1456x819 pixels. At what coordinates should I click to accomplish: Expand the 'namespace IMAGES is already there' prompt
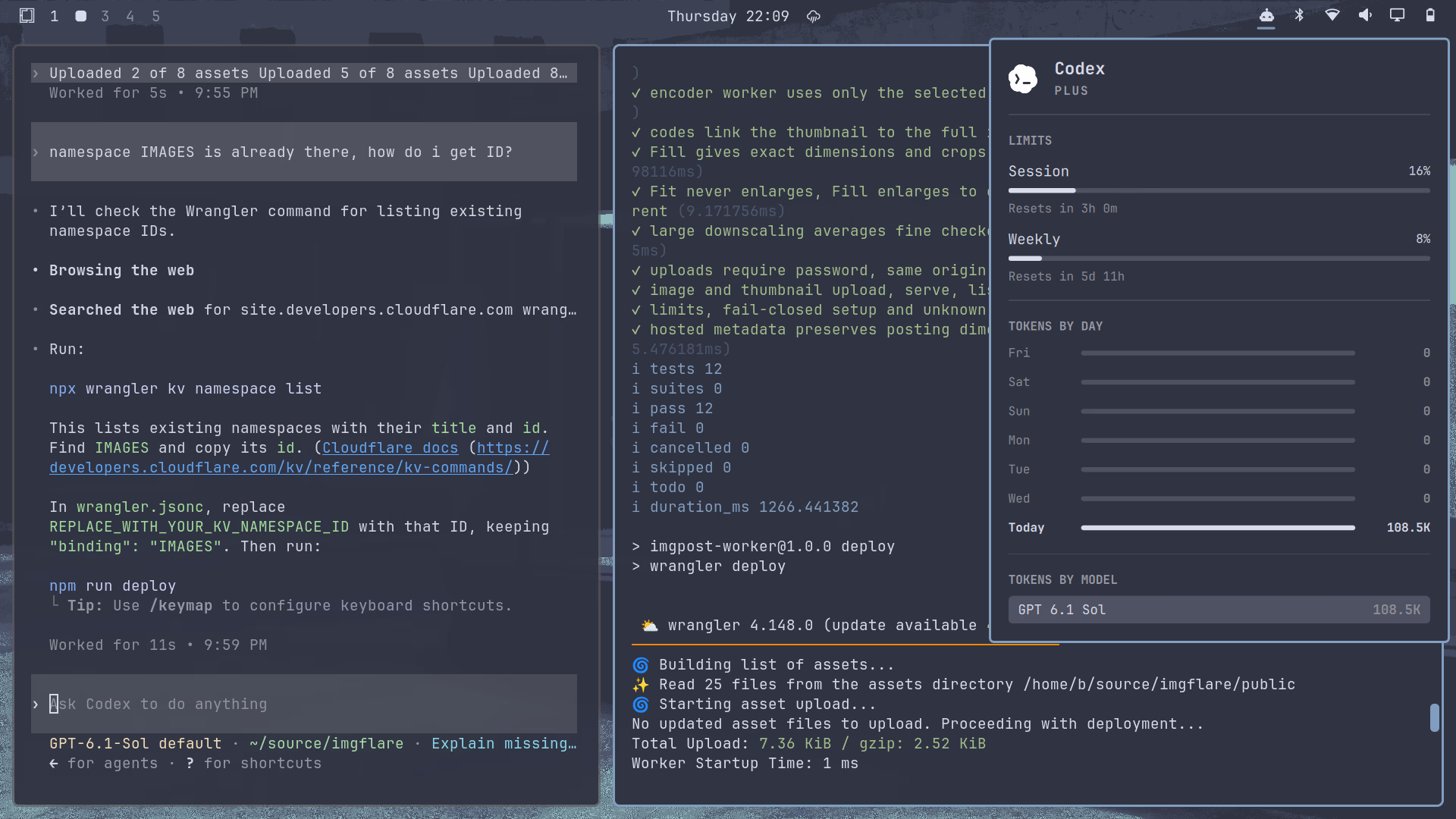click(x=304, y=152)
